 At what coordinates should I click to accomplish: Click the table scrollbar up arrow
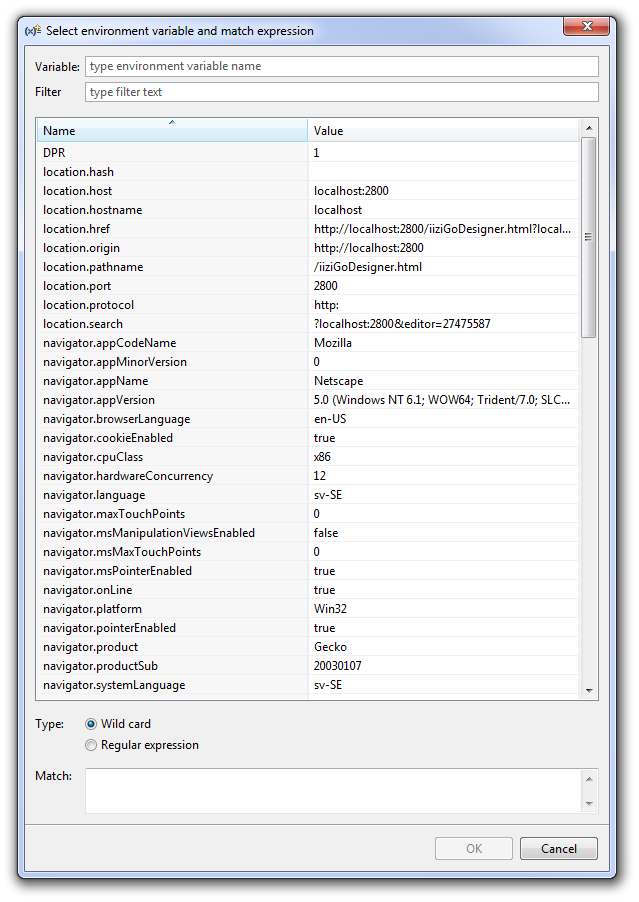(588, 128)
